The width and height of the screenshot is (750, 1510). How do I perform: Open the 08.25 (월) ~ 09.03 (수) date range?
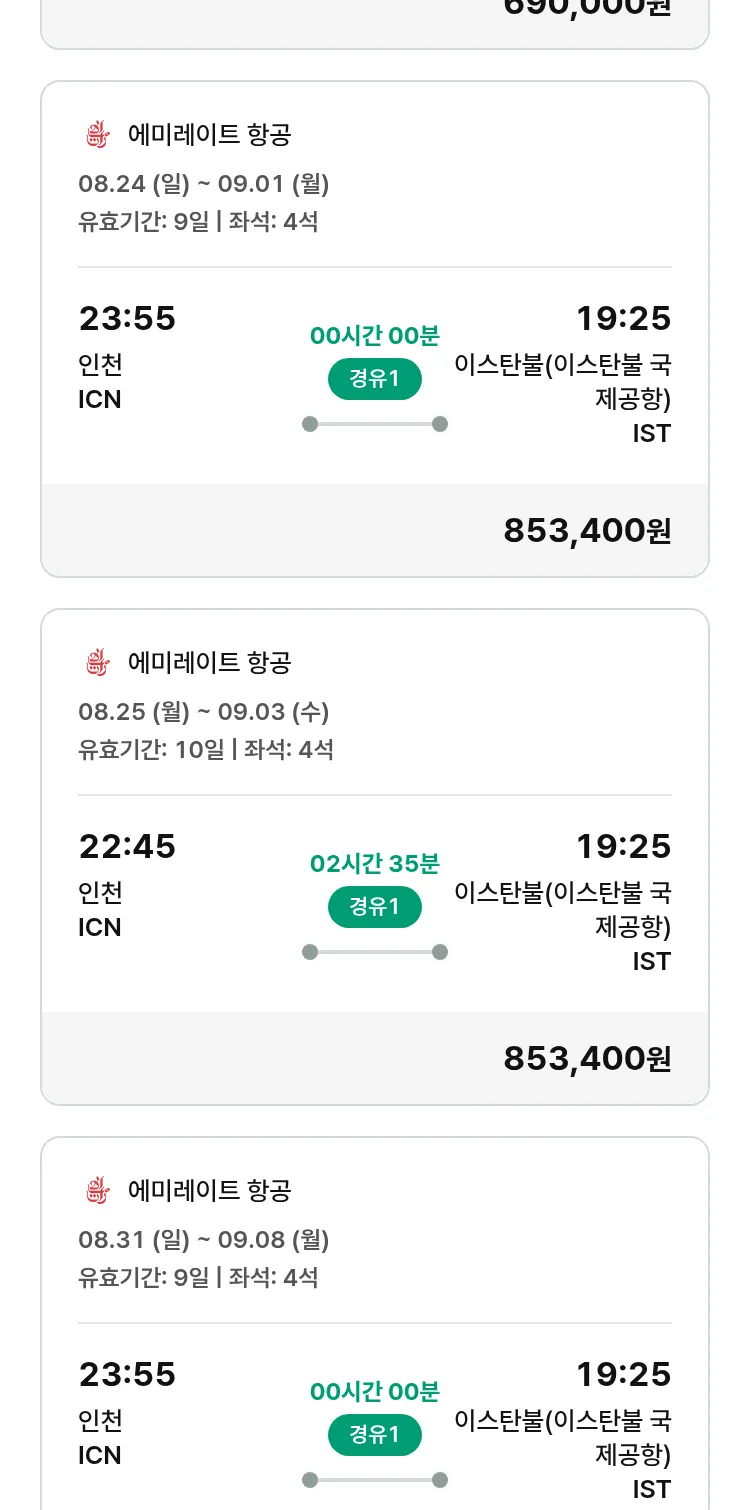(204, 712)
